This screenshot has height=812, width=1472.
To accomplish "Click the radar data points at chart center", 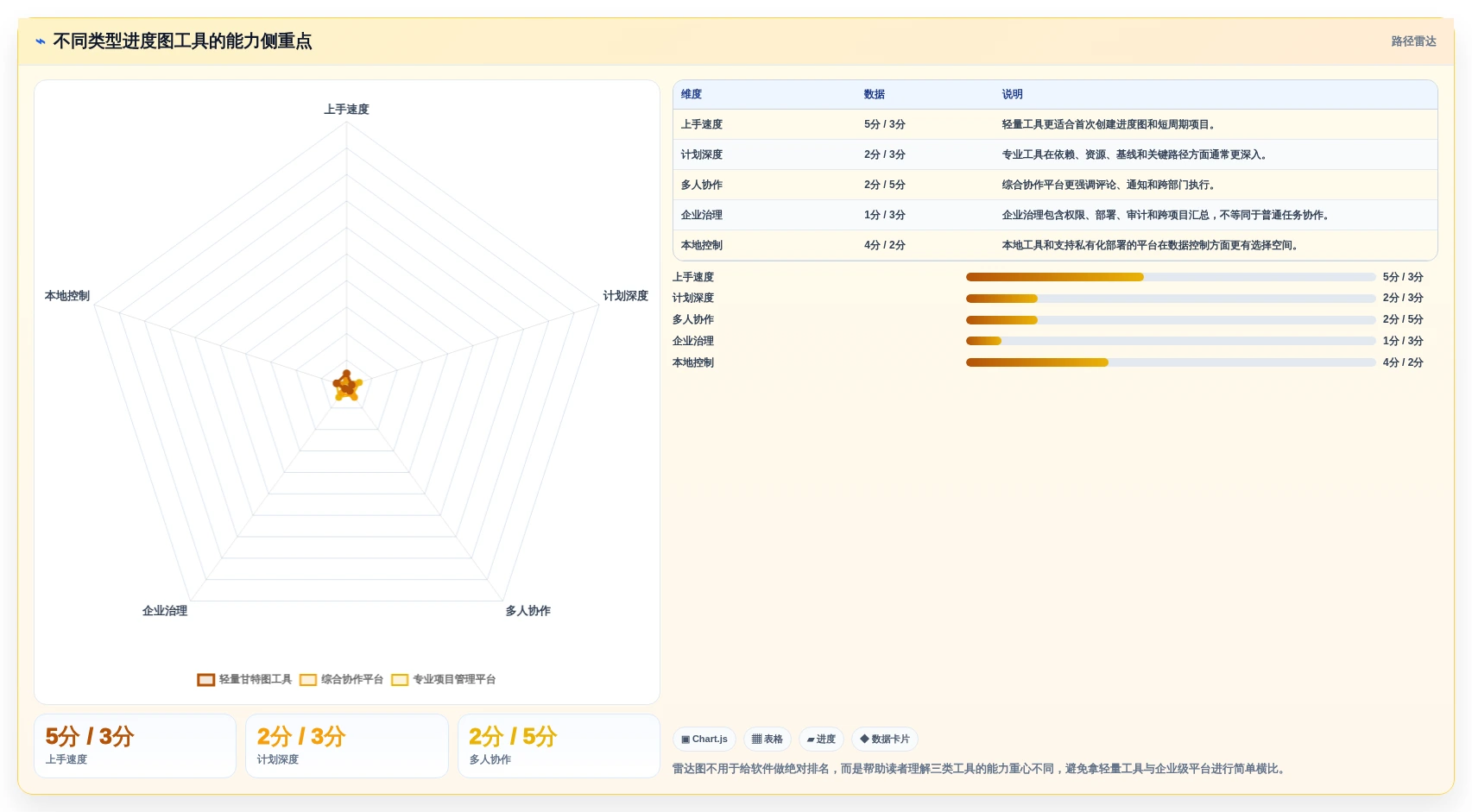I will click(x=347, y=386).
